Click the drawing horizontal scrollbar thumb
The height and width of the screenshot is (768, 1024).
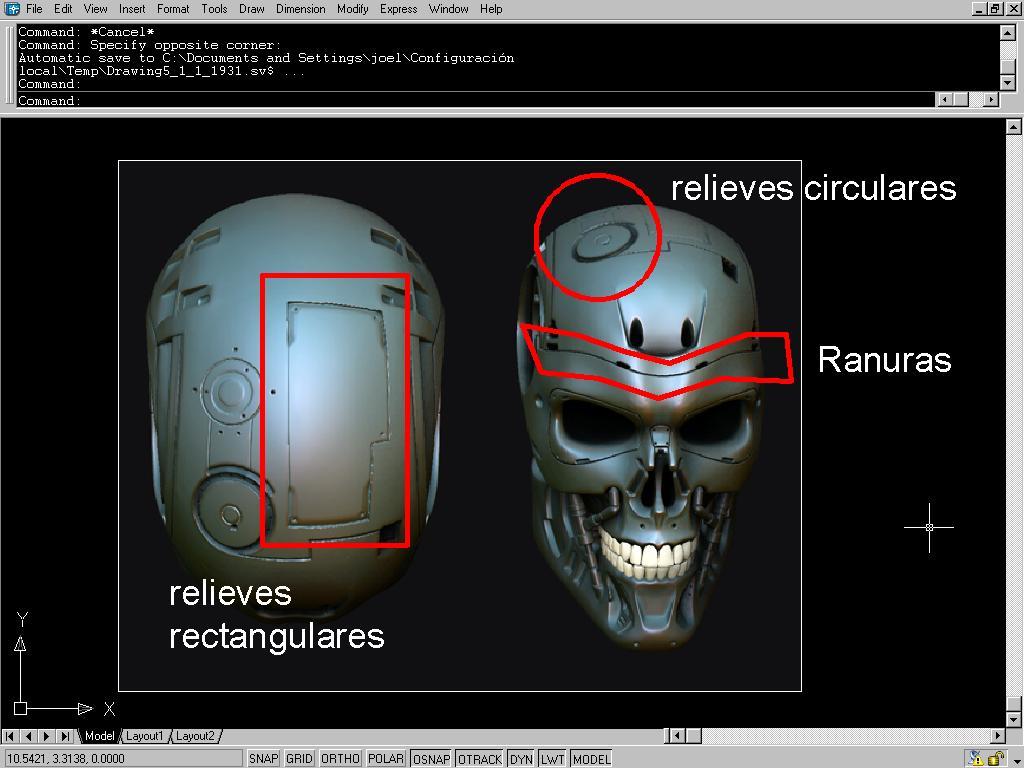click(694, 736)
